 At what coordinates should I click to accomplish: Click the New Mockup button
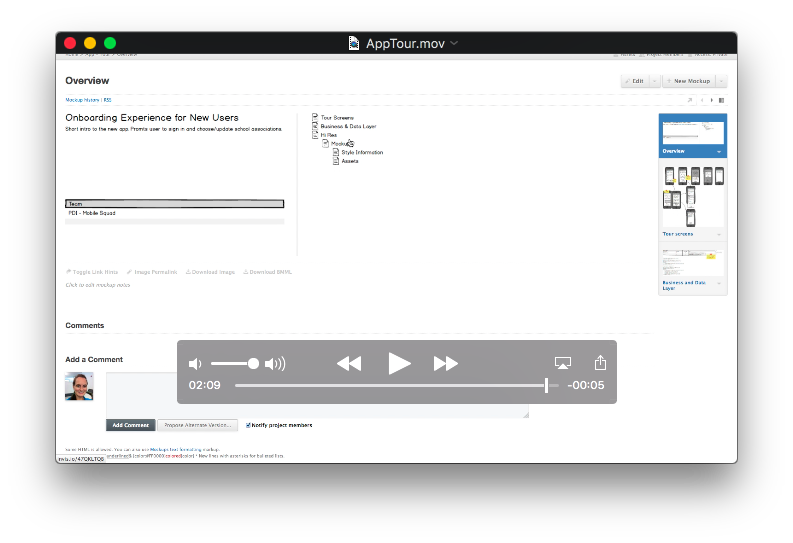(x=689, y=81)
